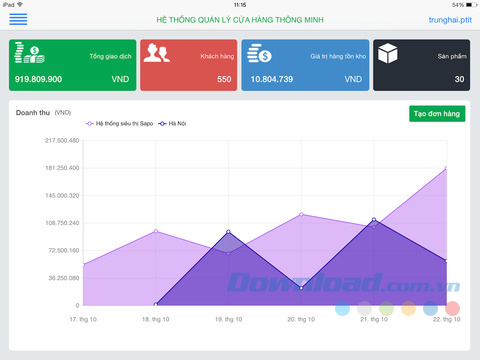Click the light blue color circle
The image size is (480, 360).
click(342, 308)
